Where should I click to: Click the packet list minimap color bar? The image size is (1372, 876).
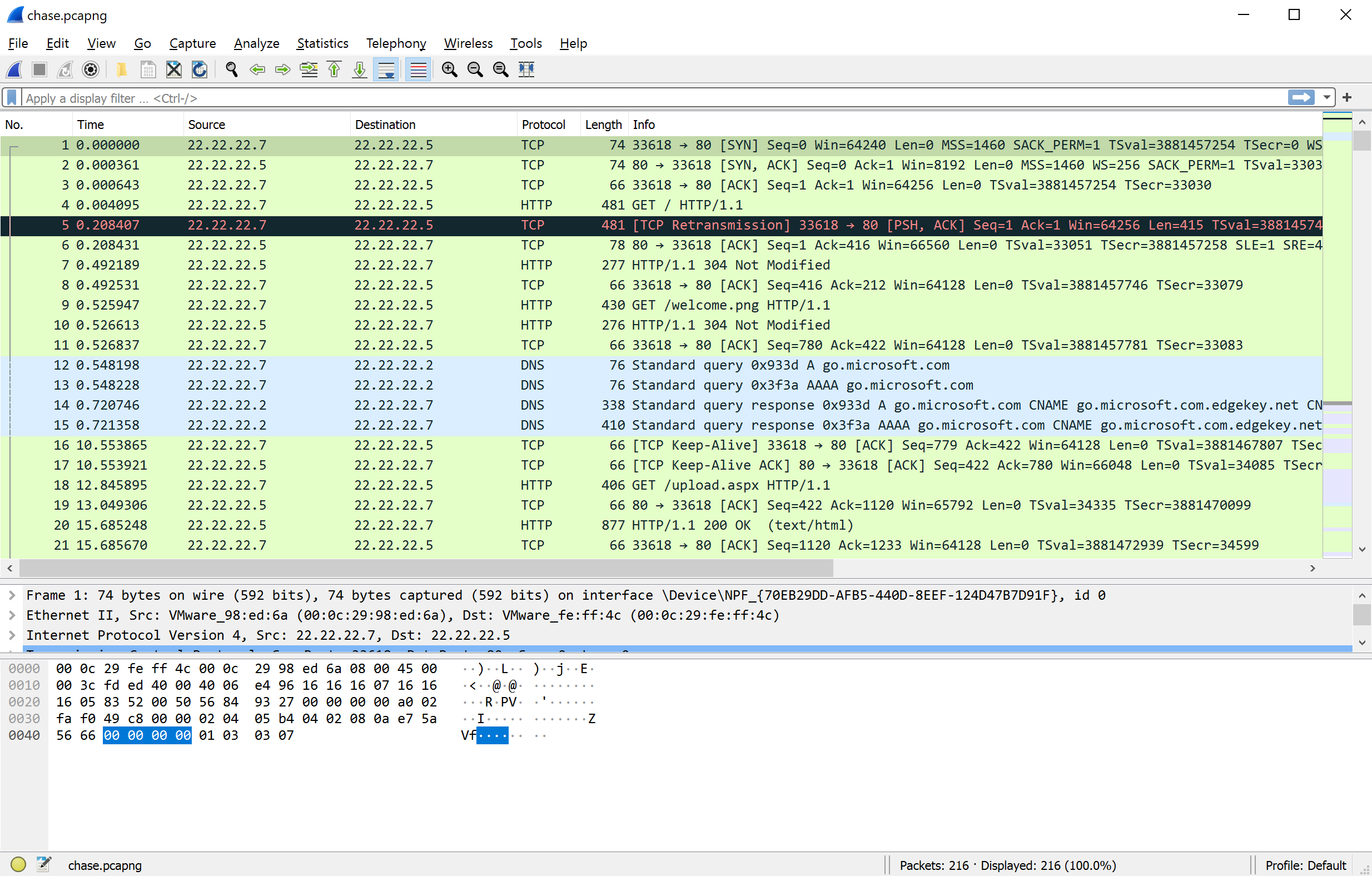[1336, 336]
